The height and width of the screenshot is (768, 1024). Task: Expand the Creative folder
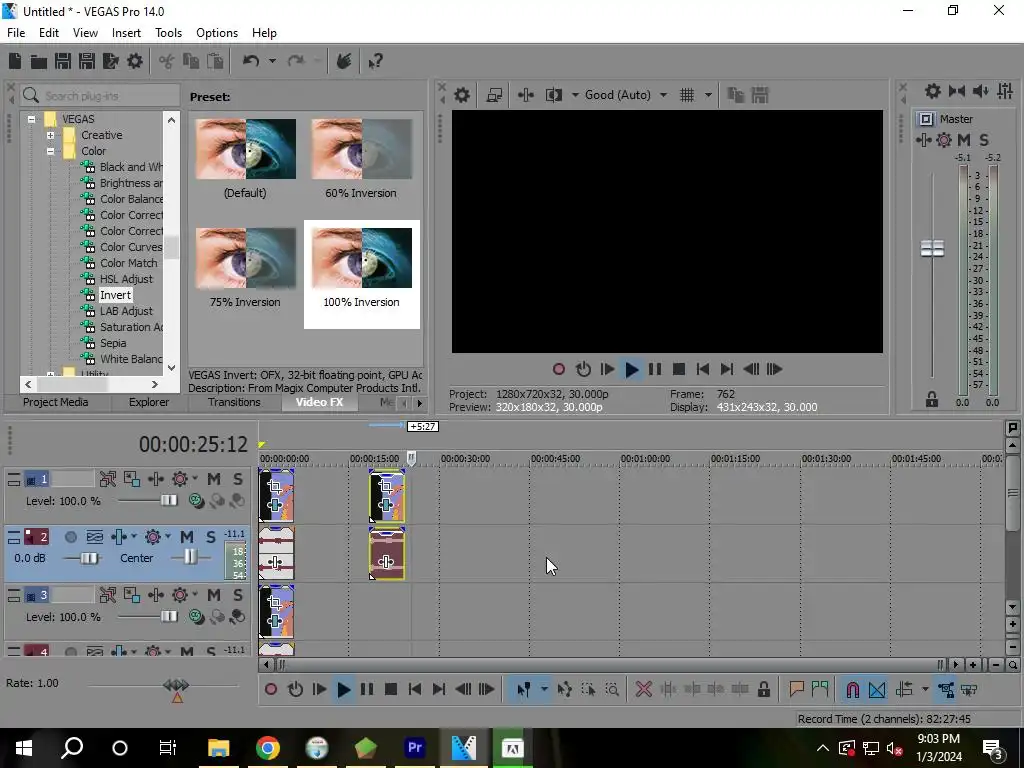click(50, 135)
